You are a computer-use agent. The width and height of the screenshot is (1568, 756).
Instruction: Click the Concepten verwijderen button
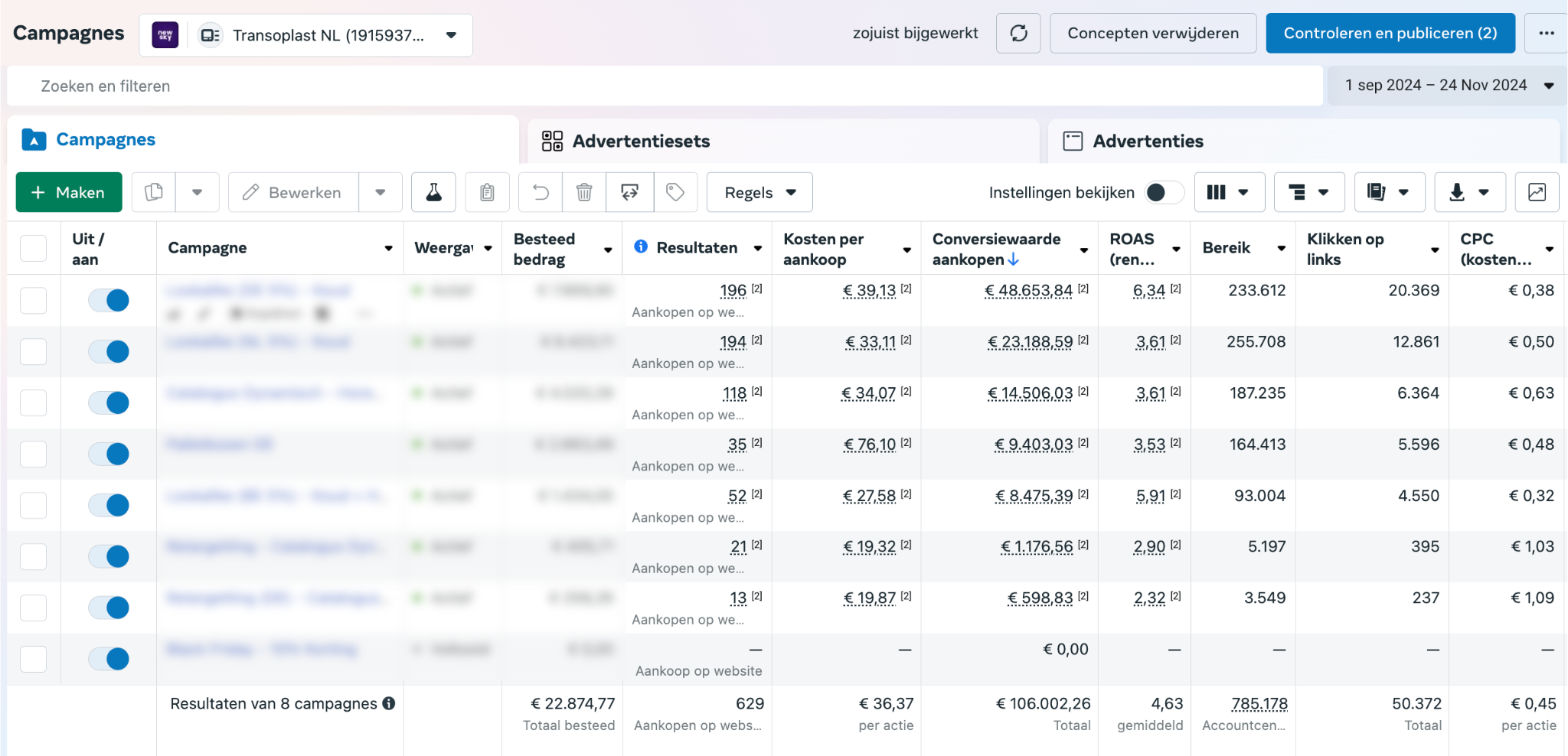[1152, 33]
